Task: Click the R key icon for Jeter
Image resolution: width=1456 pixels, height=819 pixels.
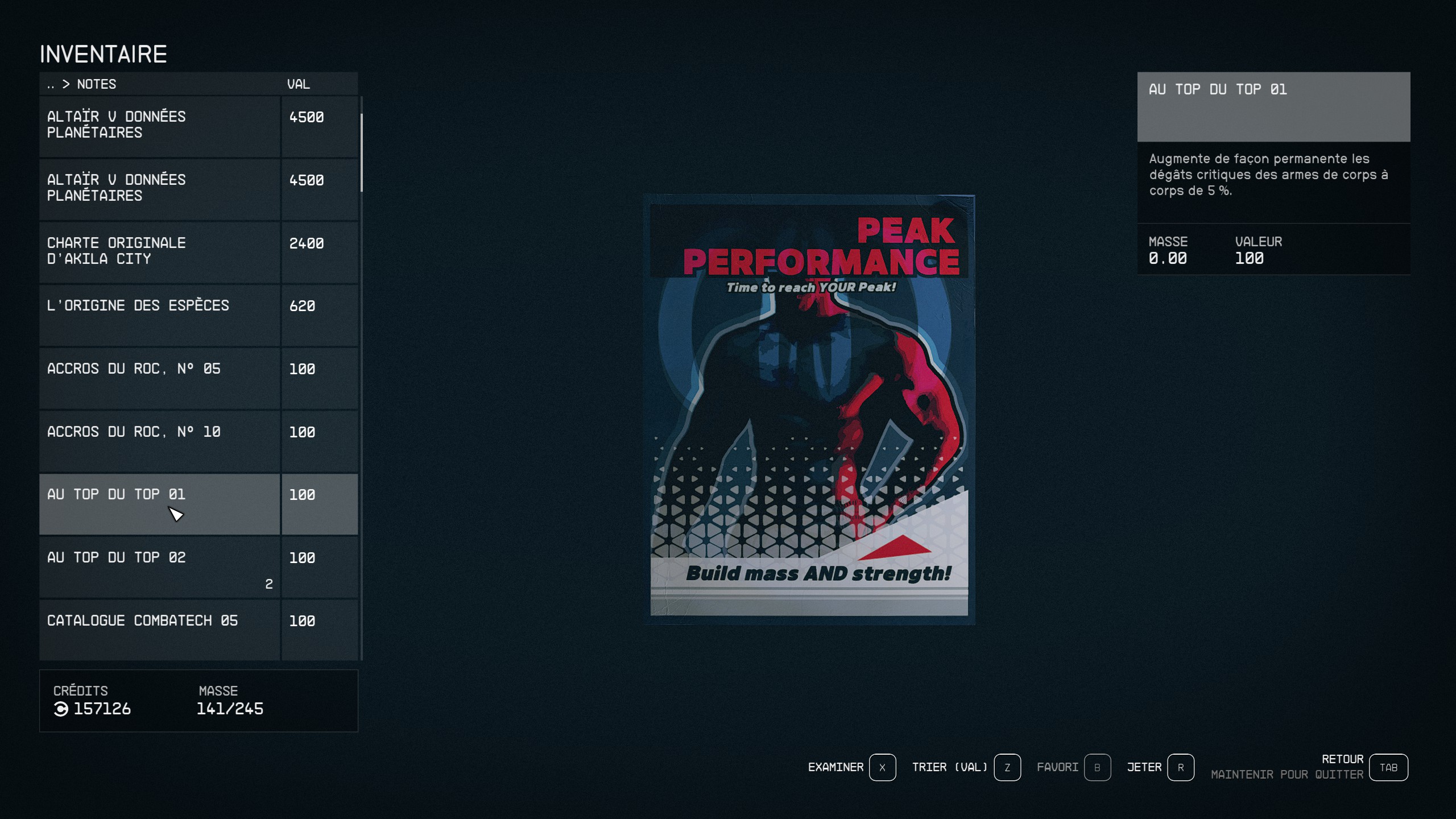Action: (1180, 767)
